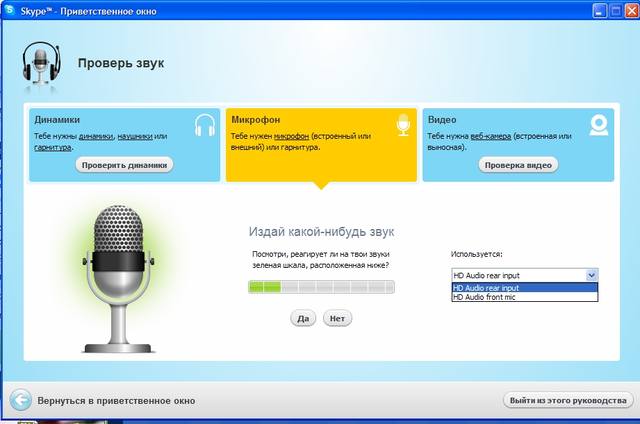This screenshot has height=424, width=640.
Task: Answer Да to the microphone test
Action: (x=303, y=318)
